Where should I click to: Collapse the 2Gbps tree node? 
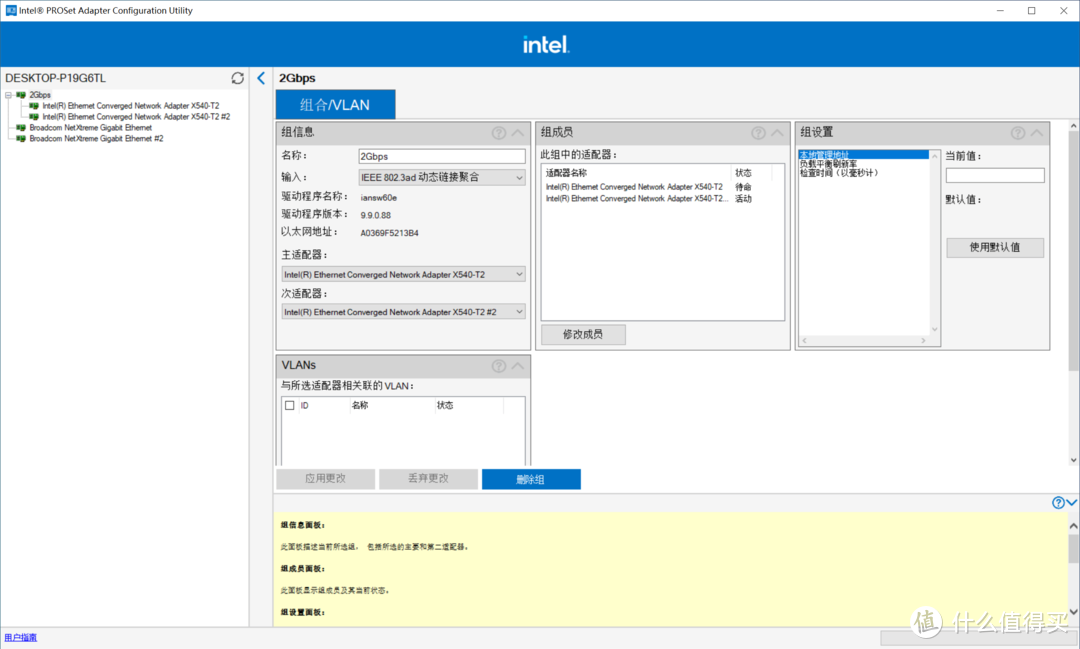pyautogui.click(x=6, y=95)
